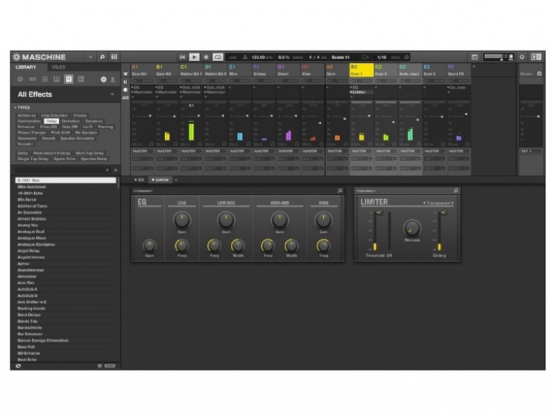
Task: Select the Distortion type tag
Action: tap(71, 121)
